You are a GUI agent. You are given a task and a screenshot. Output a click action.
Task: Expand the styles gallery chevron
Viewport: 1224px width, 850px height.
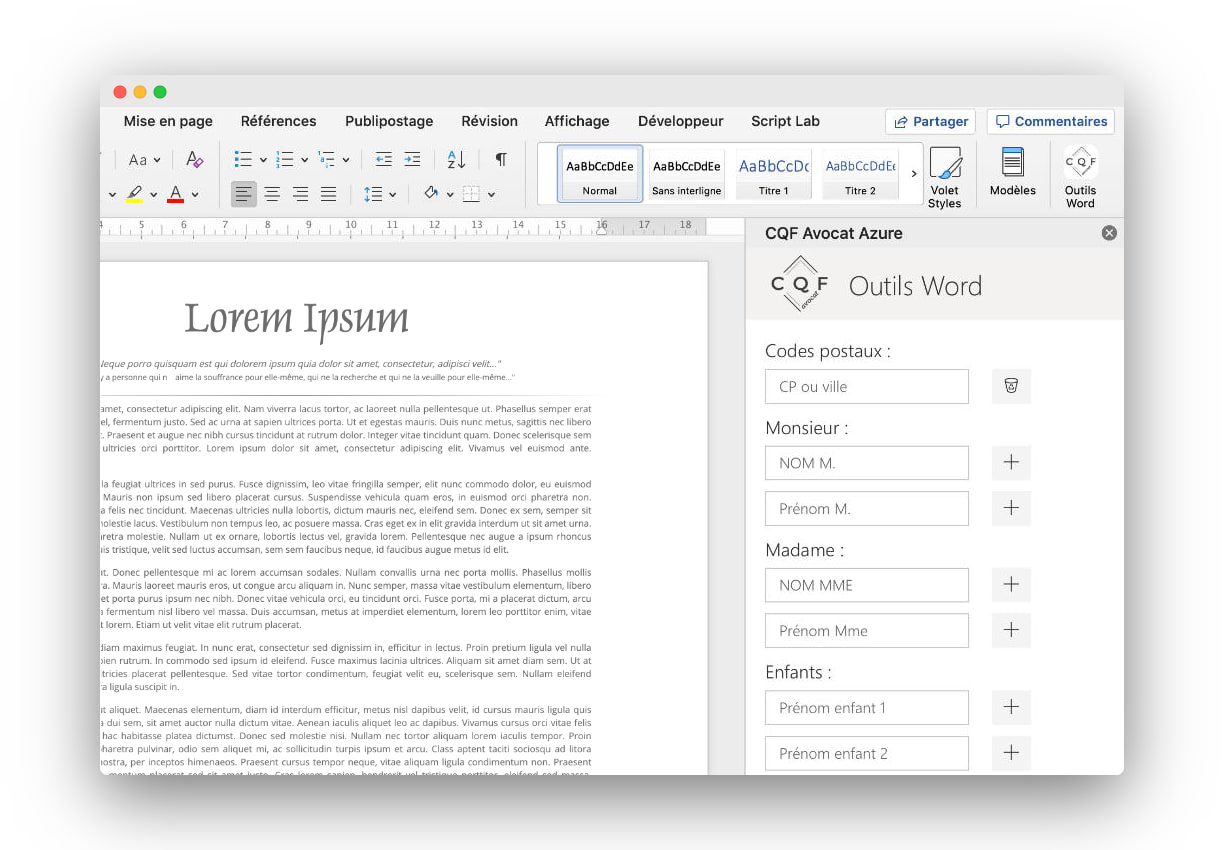point(914,174)
